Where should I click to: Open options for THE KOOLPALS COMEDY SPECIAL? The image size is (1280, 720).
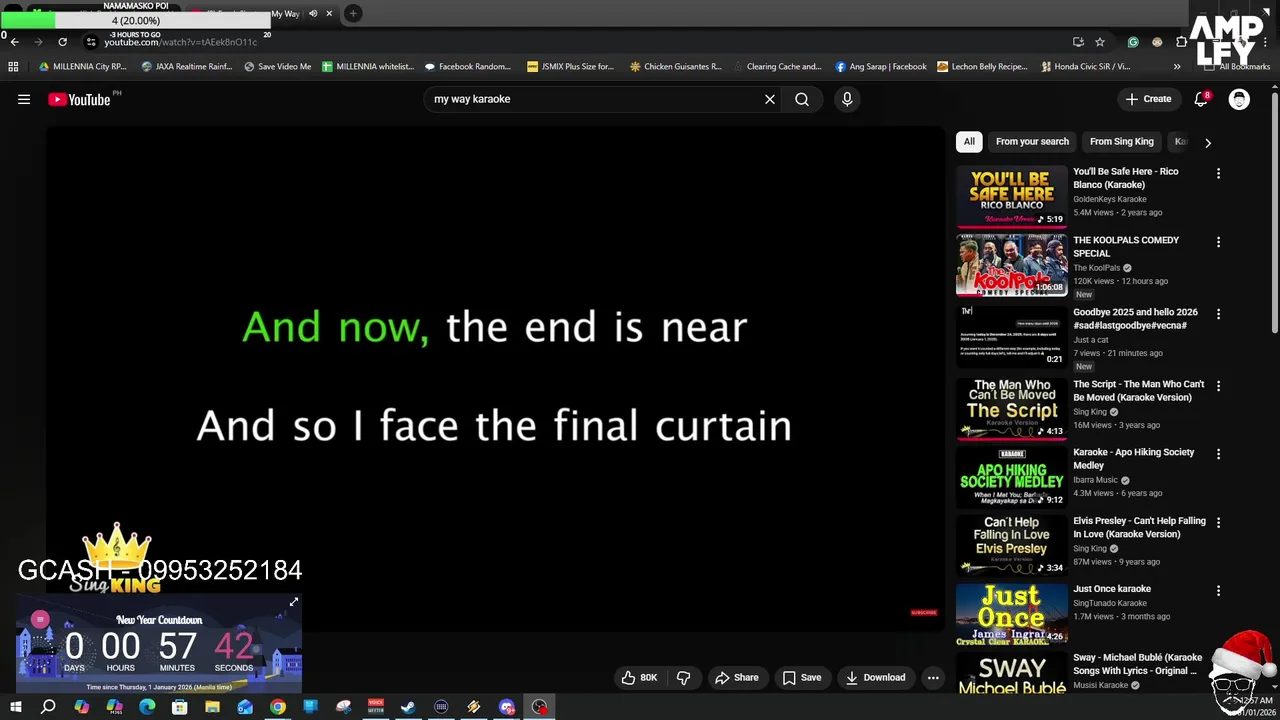[x=1218, y=242]
